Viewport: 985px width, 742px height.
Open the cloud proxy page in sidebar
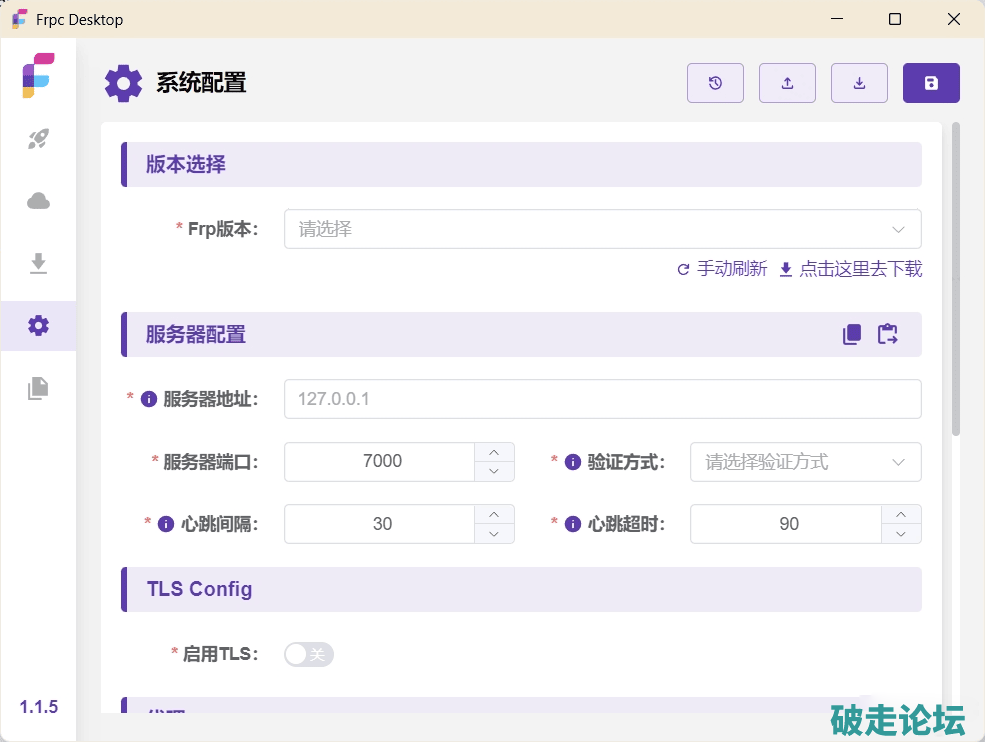click(x=38, y=201)
